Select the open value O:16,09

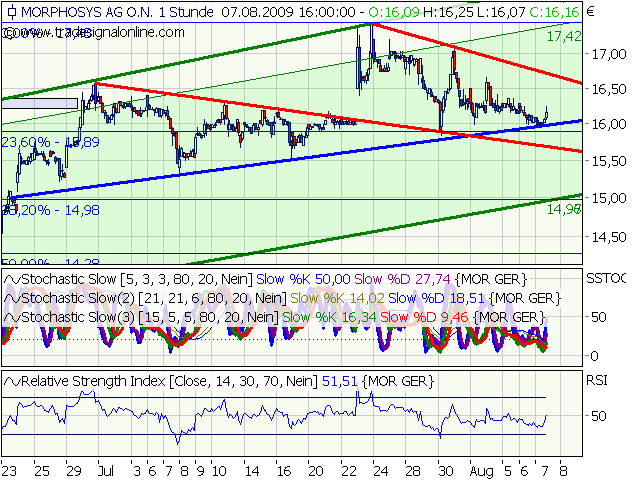click(x=394, y=12)
